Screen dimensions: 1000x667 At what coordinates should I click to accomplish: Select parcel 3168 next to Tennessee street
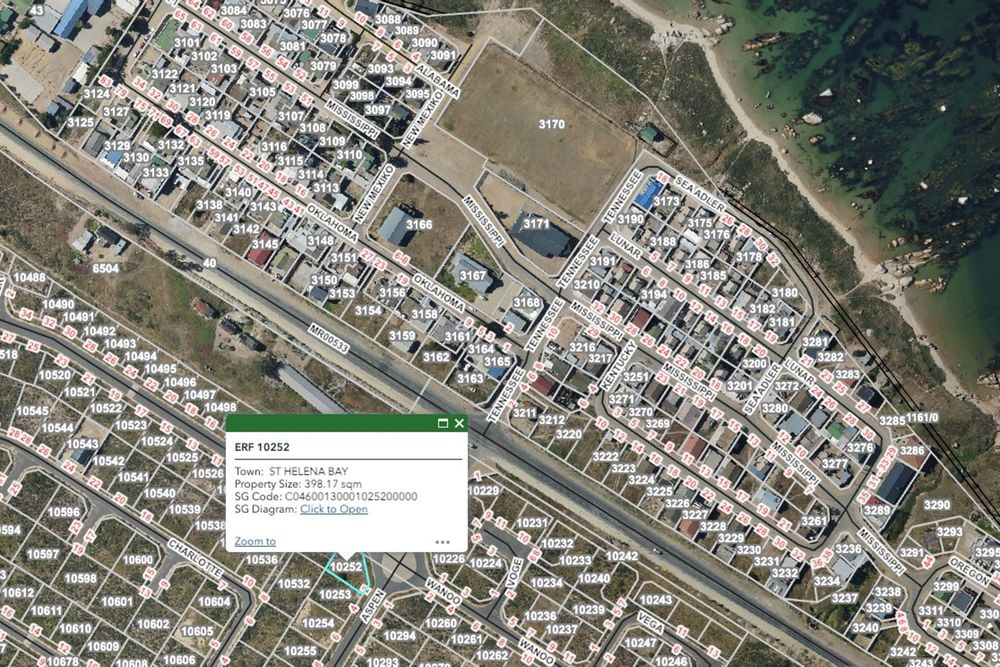click(x=527, y=302)
